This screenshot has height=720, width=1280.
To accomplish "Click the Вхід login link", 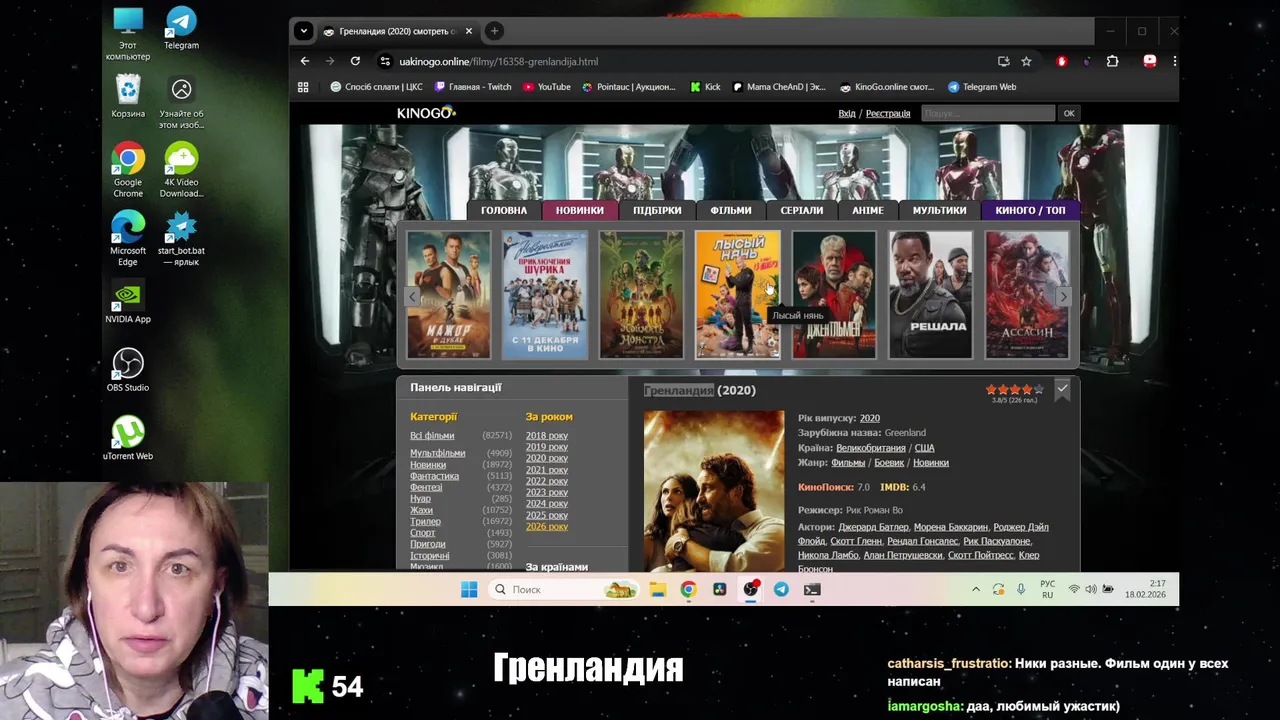I will 847,113.
